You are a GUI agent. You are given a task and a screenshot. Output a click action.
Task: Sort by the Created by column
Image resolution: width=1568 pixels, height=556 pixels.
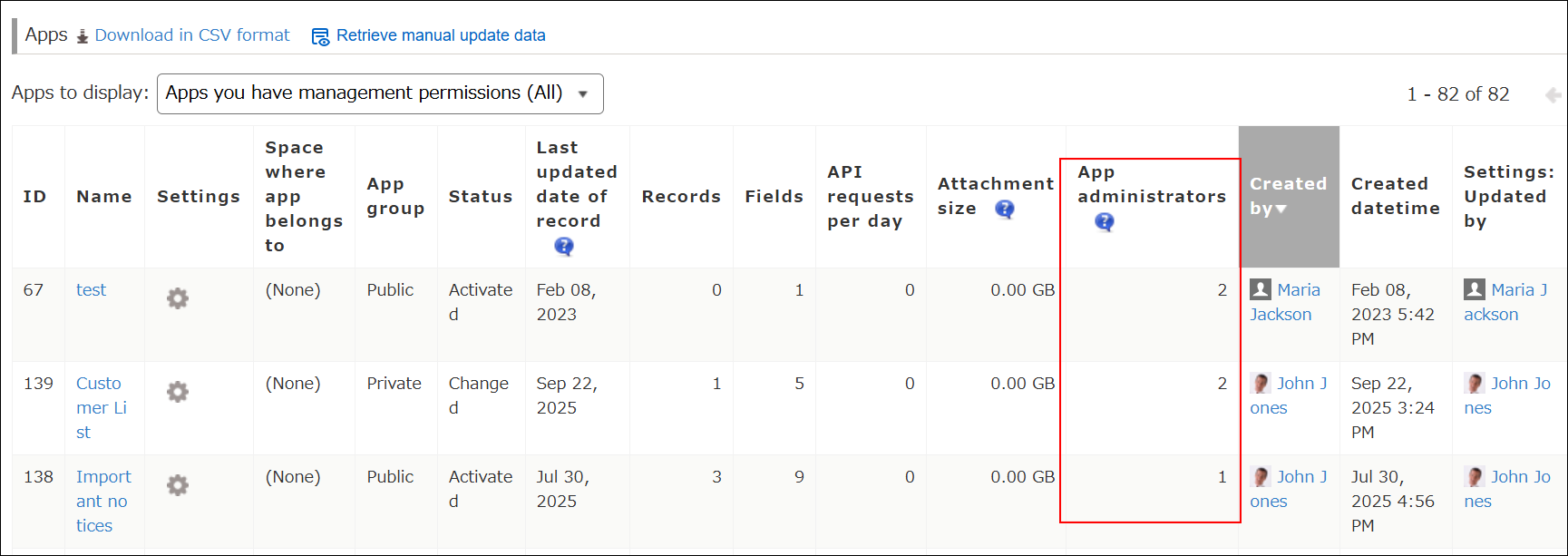coord(1288,196)
